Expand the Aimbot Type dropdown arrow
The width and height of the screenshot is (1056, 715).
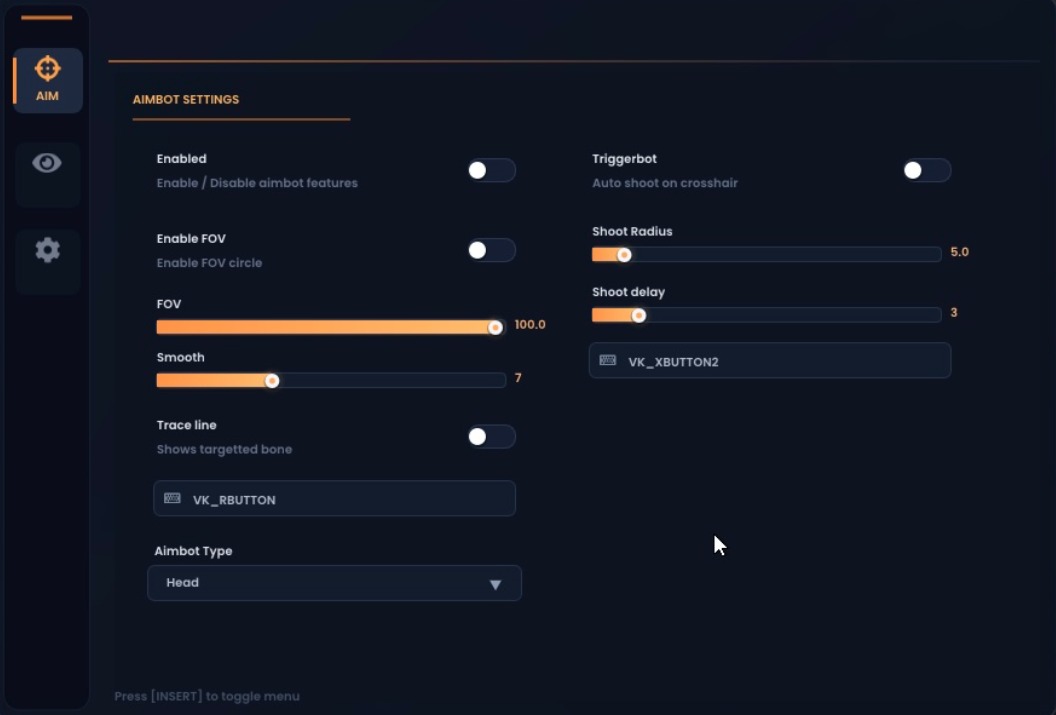coord(495,584)
